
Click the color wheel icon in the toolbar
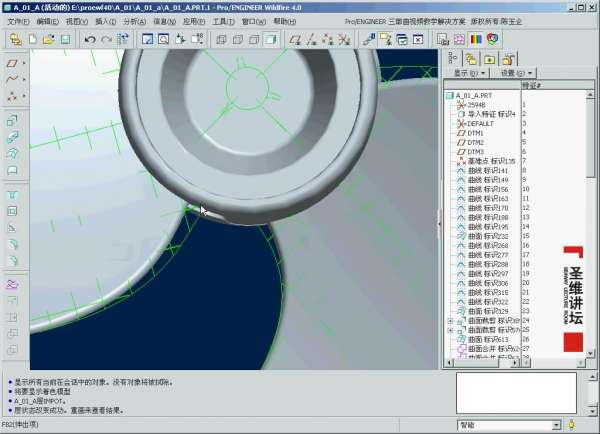click(492, 39)
